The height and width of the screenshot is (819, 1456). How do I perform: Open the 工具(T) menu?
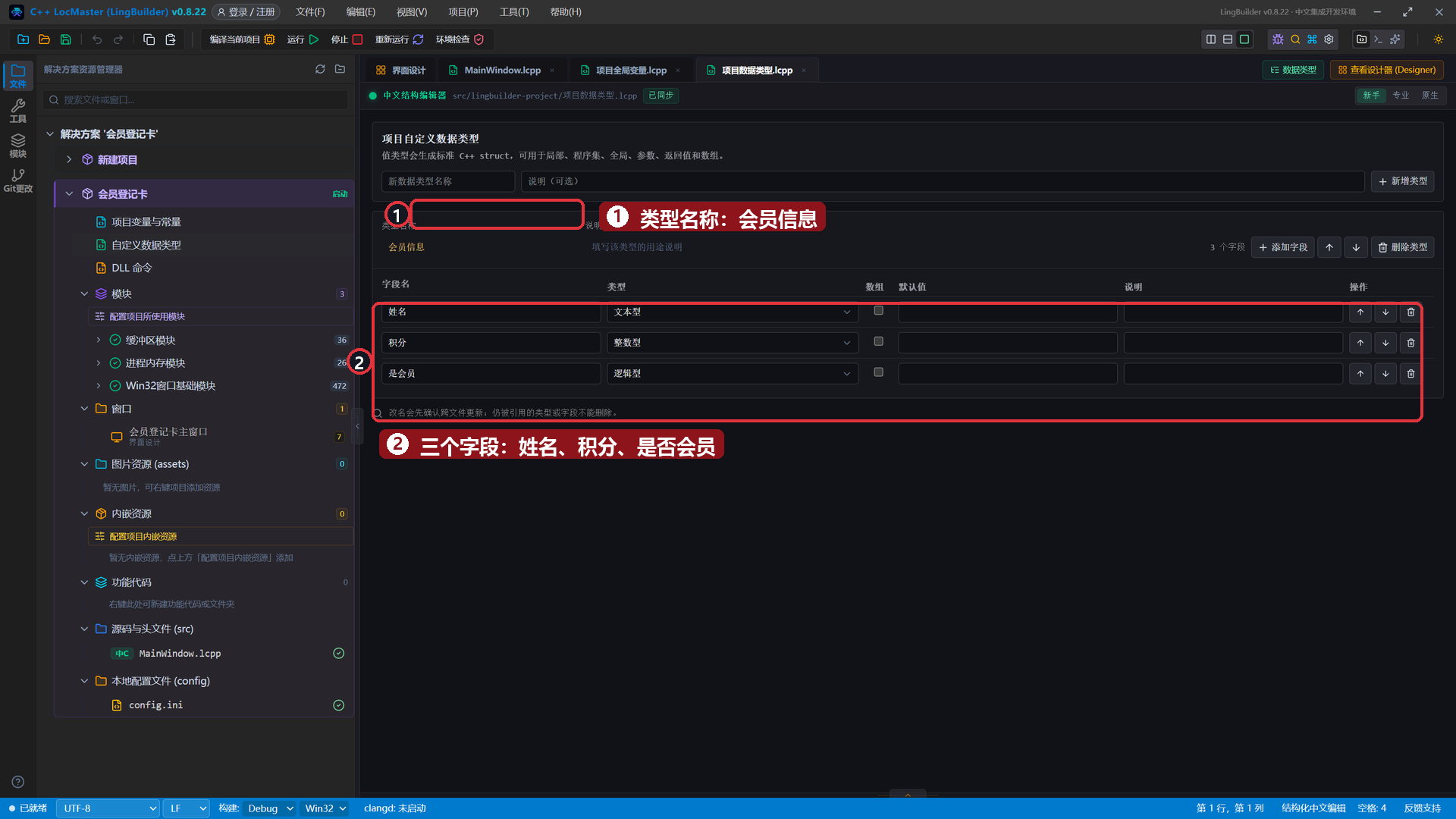pyautogui.click(x=514, y=12)
